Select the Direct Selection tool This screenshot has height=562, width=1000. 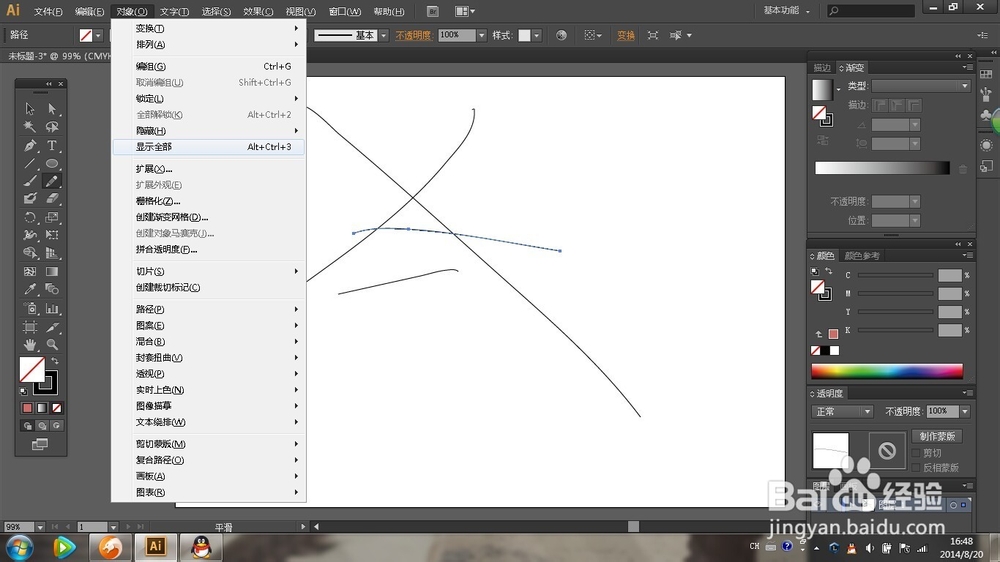coord(52,108)
